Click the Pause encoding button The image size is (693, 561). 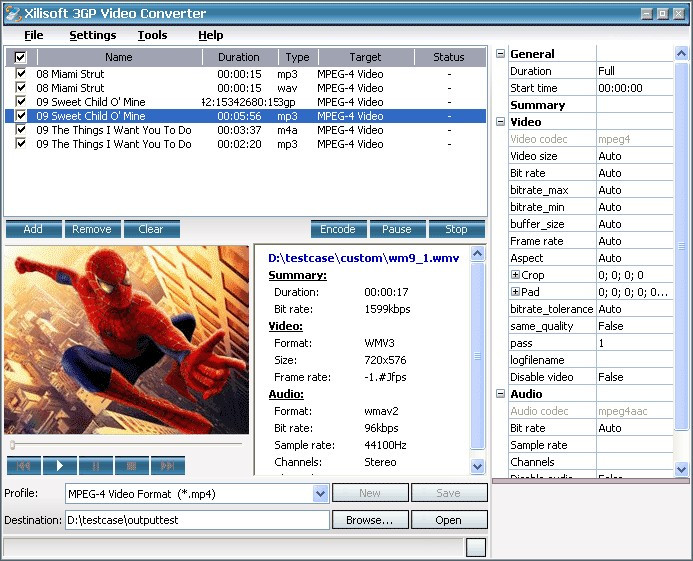tap(398, 229)
